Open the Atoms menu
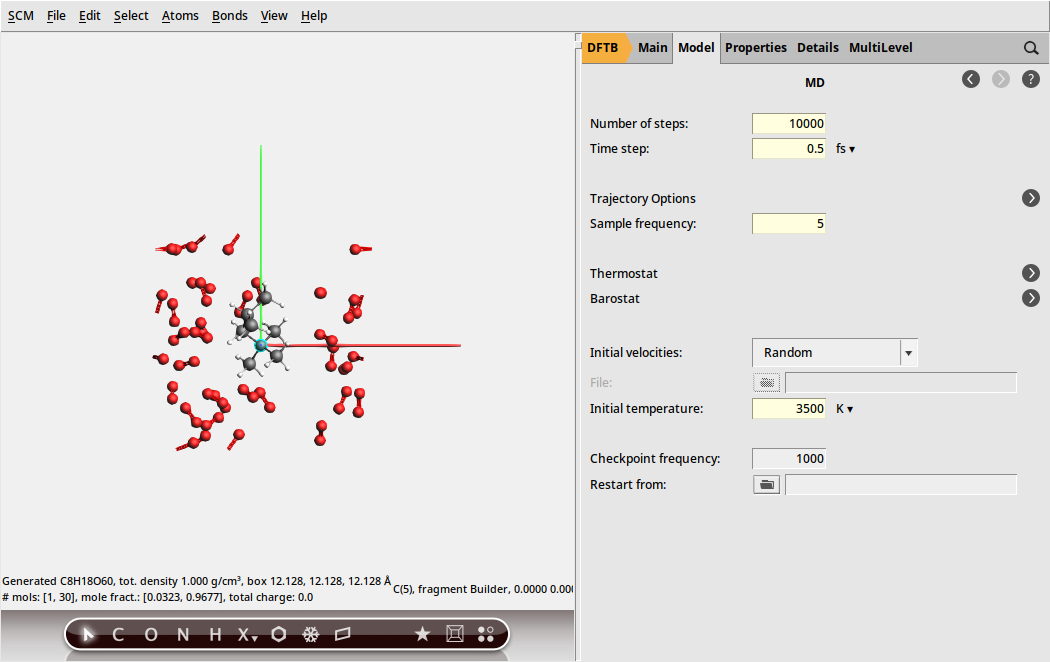The height and width of the screenshot is (662, 1050). (180, 15)
